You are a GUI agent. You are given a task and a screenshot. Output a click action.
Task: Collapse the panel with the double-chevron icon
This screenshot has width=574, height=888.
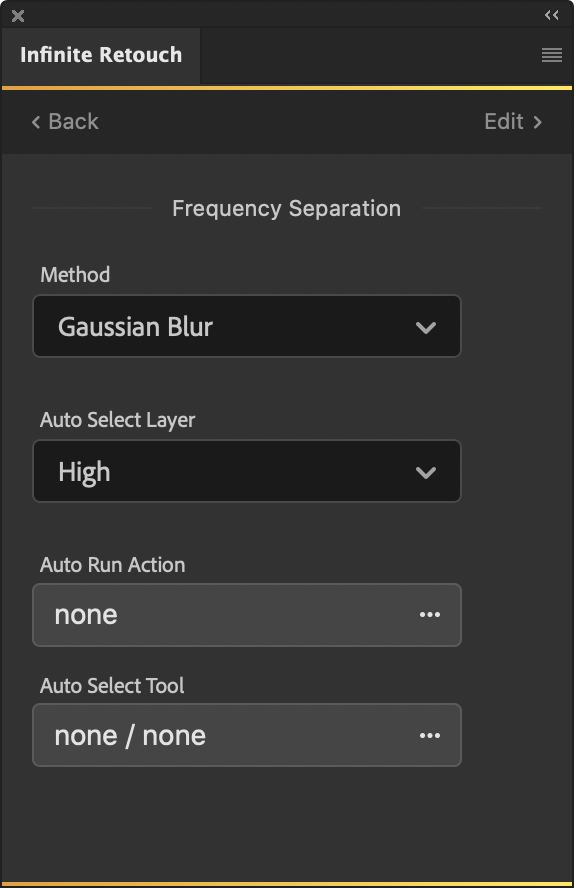(551, 15)
